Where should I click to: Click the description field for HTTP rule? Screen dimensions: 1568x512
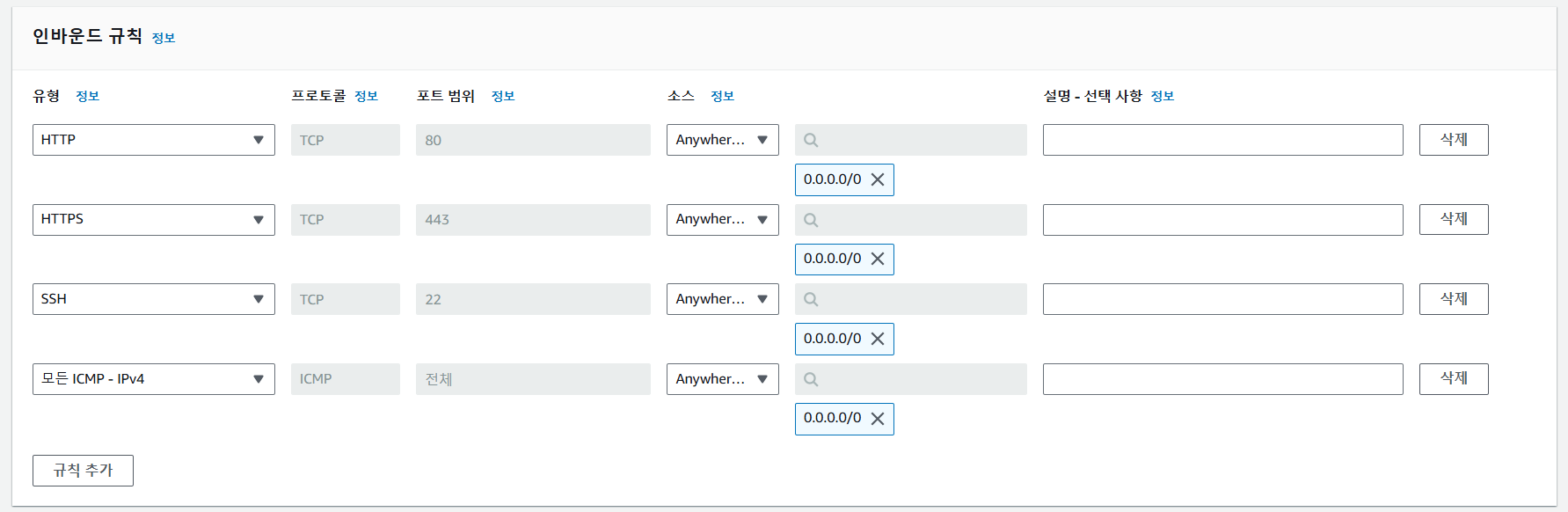pyautogui.click(x=1223, y=140)
